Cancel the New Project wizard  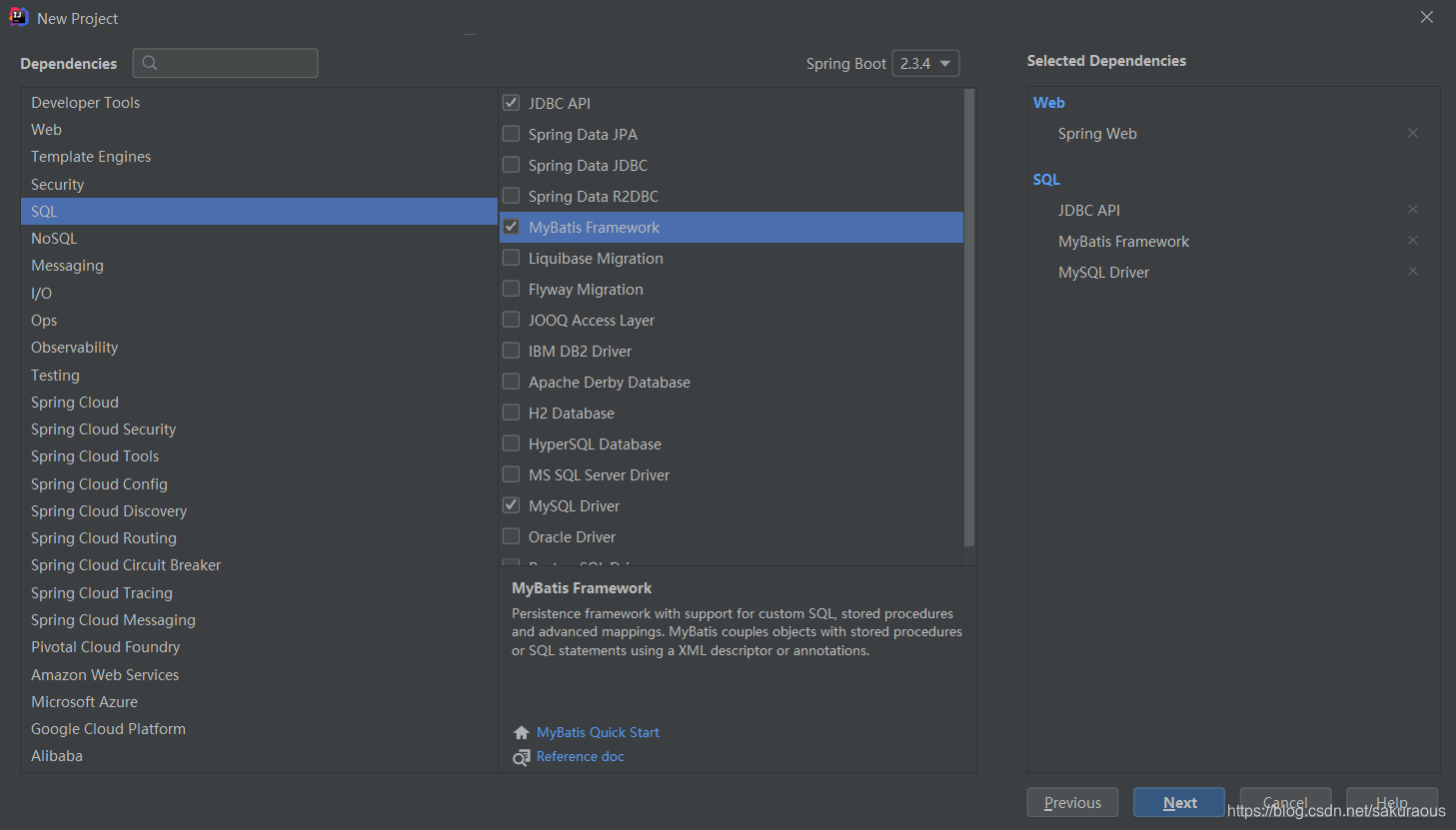(1285, 802)
